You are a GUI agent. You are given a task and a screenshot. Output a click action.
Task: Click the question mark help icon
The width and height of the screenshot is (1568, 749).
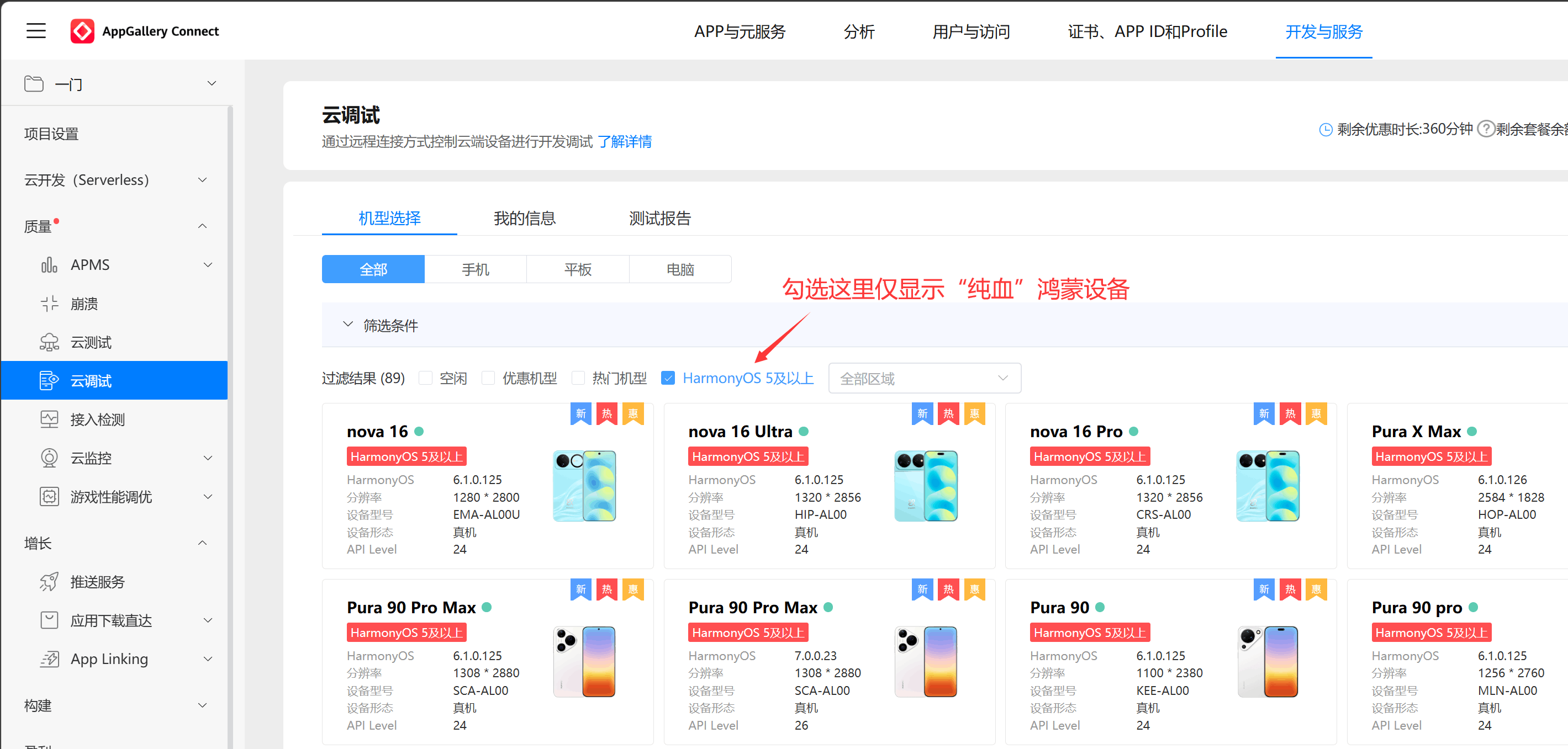click(1486, 129)
